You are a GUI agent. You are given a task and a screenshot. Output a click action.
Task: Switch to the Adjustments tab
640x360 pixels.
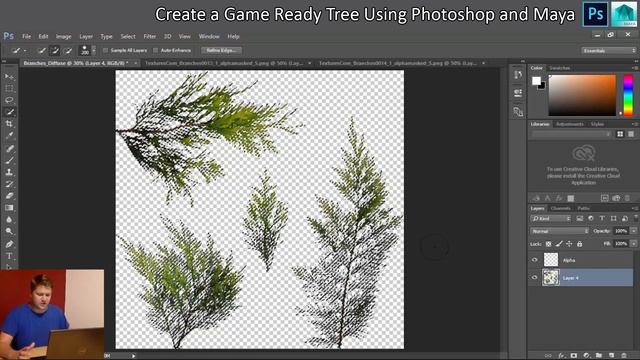coord(570,124)
